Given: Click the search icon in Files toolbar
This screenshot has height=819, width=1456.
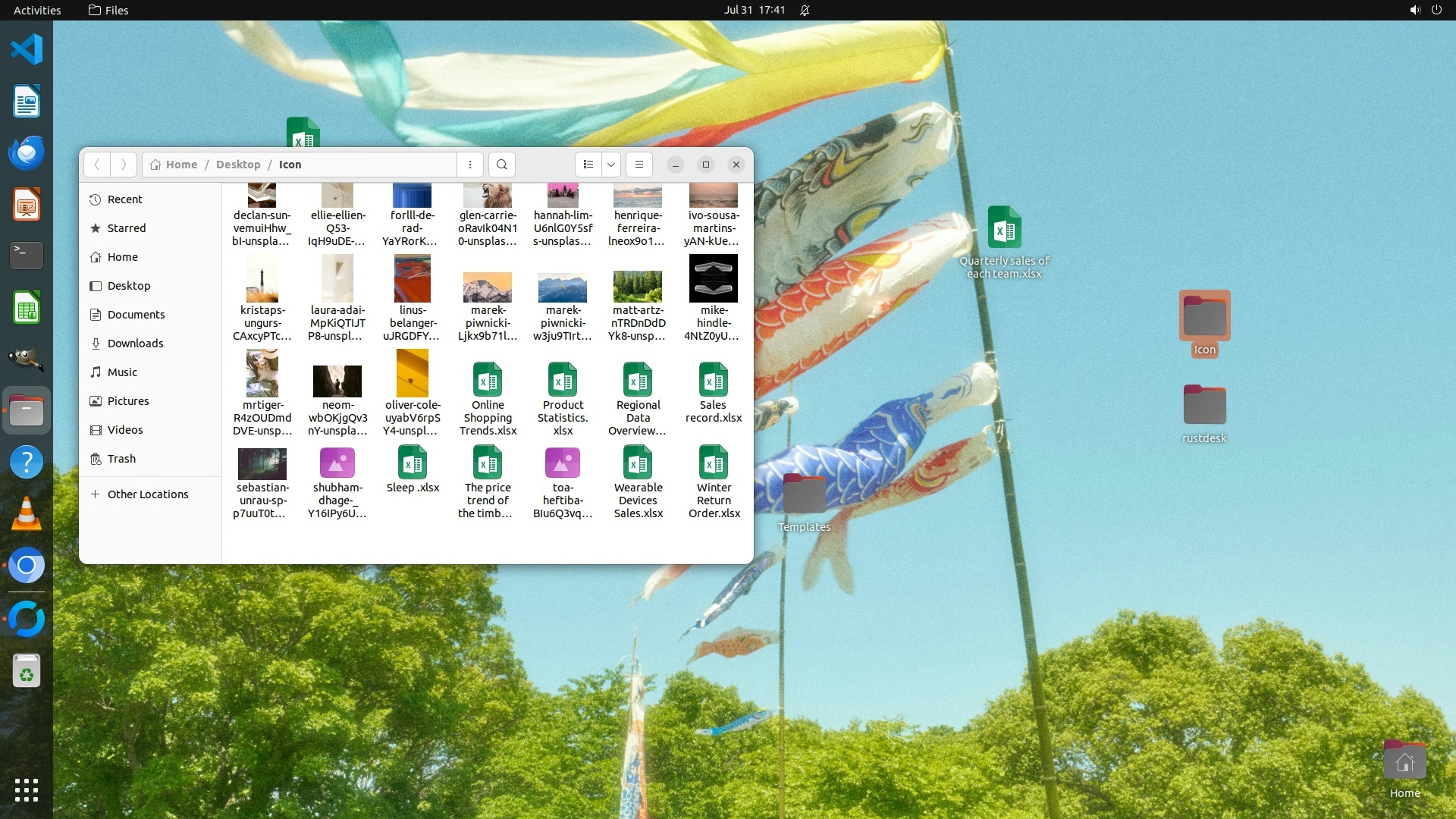Looking at the screenshot, I should coord(501,165).
